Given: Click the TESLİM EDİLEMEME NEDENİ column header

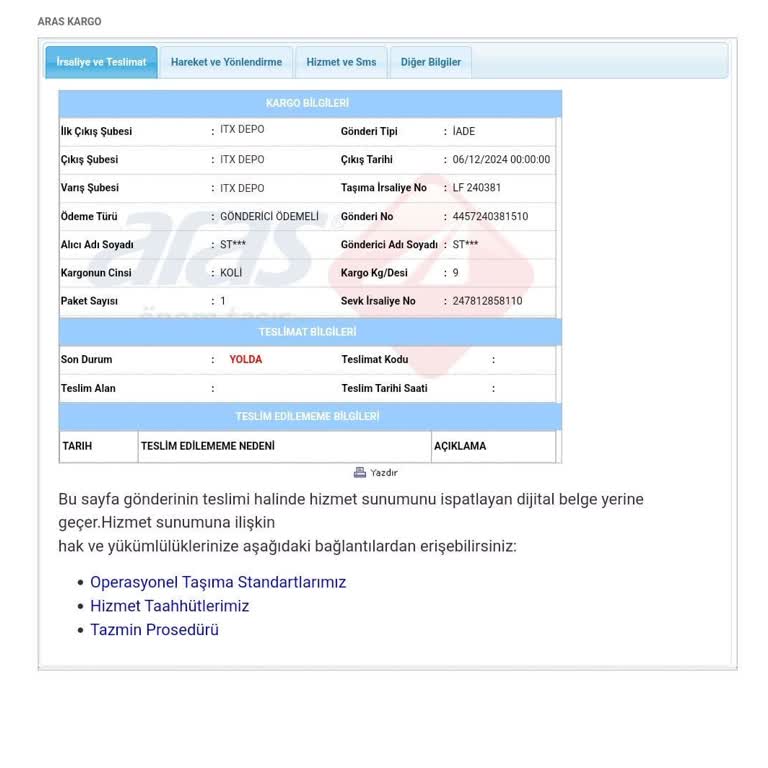Looking at the screenshot, I should [x=208, y=446].
